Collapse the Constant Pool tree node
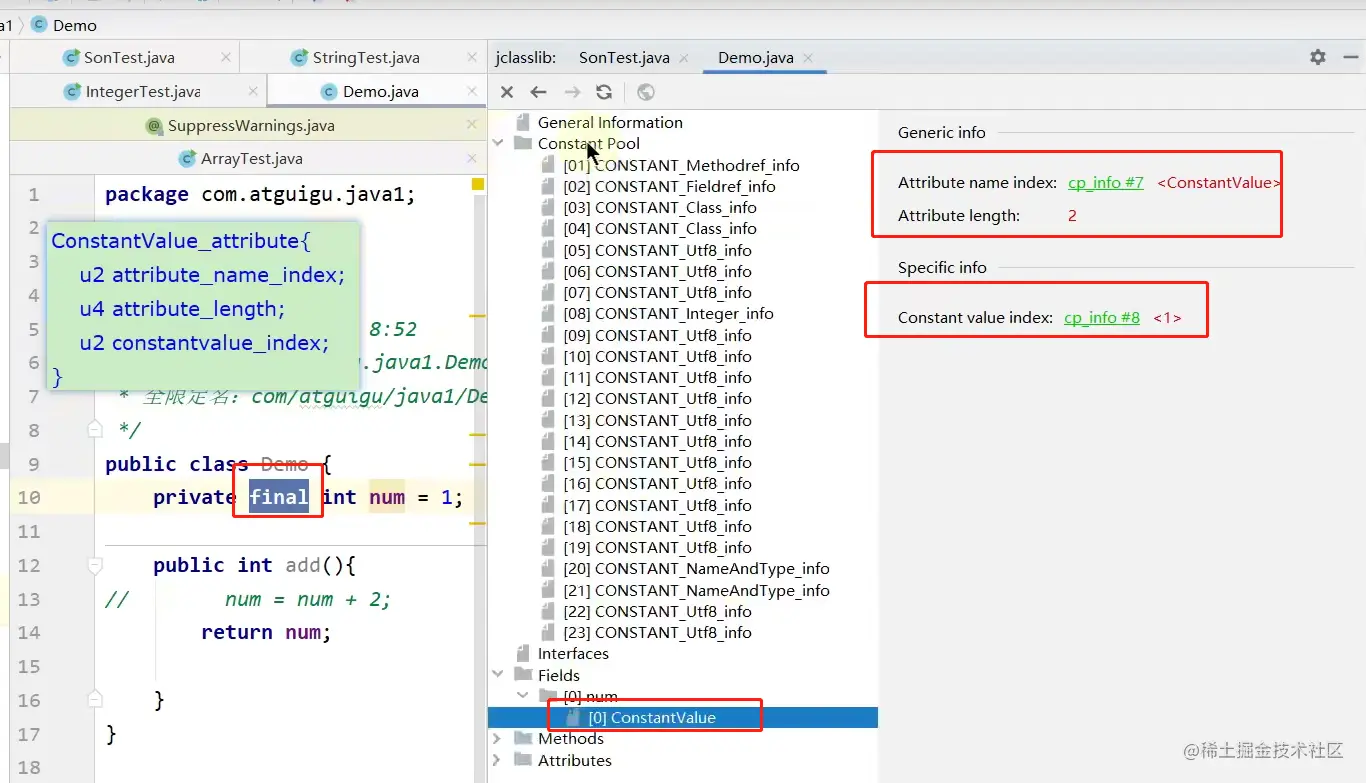Viewport: 1366px width, 783px height. [x=498, y=144]
